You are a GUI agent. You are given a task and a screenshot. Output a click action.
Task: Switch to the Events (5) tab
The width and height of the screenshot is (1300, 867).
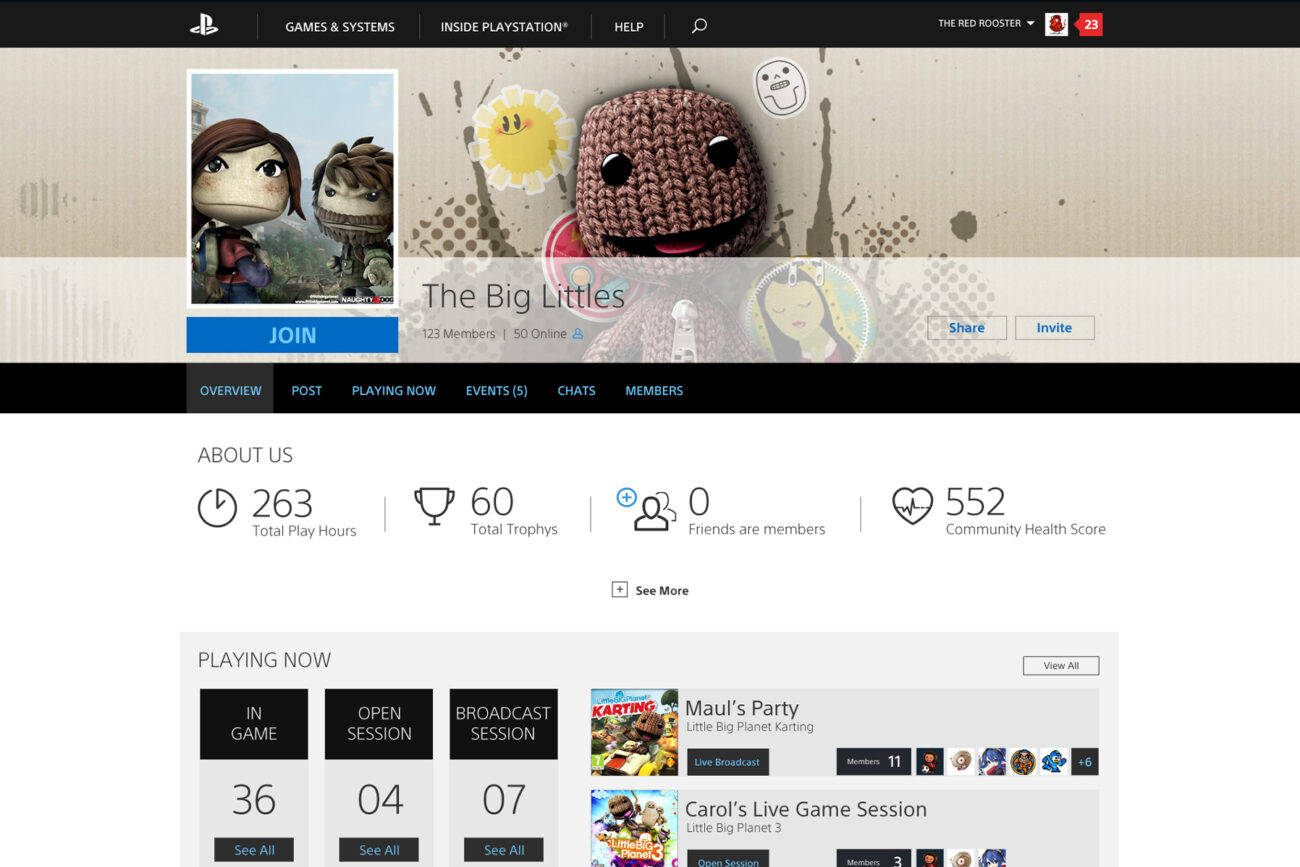click(496, 391)
